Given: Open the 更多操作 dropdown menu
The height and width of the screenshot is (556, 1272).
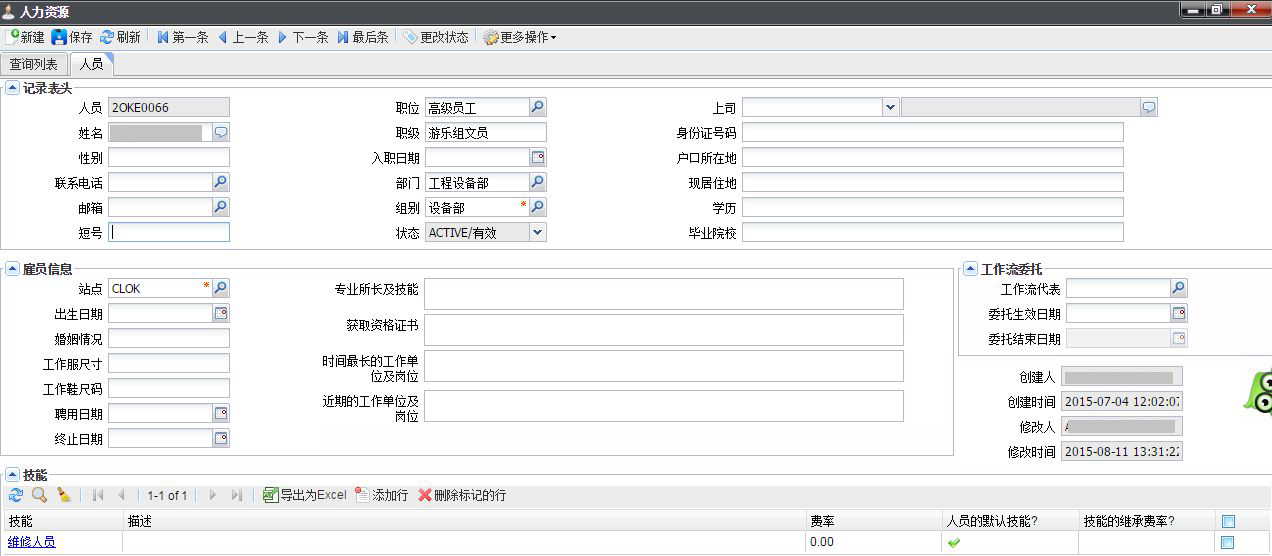Looking at the screenshot, I should tap(520, 37).
